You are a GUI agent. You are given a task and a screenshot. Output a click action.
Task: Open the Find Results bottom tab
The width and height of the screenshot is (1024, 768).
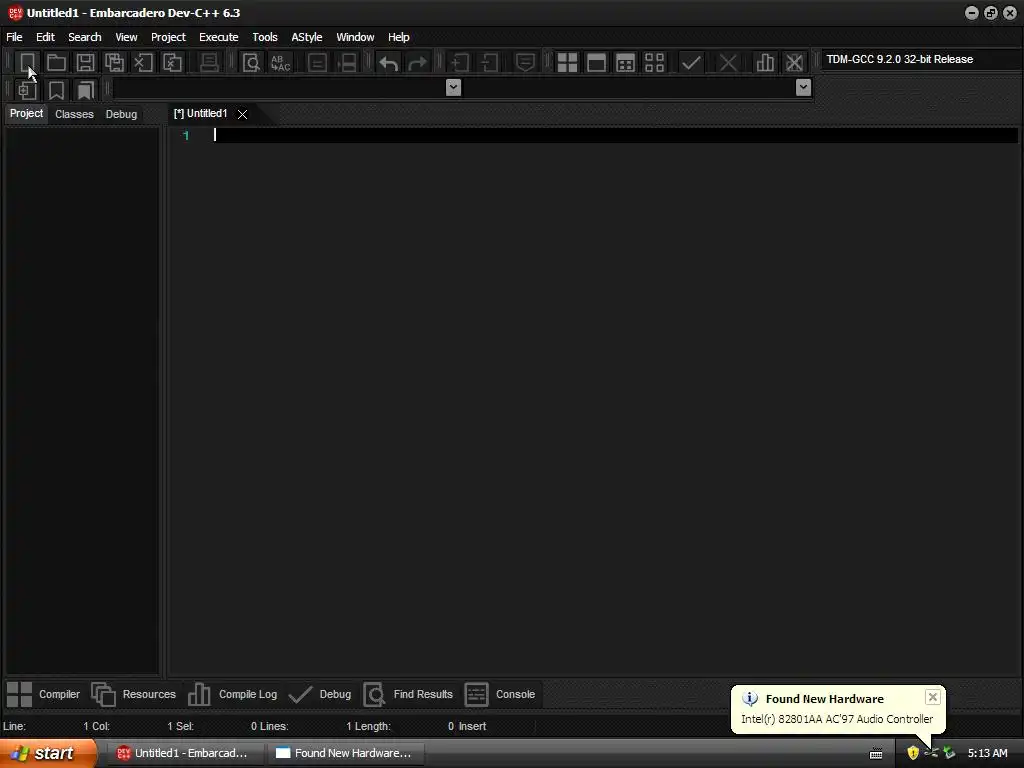408,694
